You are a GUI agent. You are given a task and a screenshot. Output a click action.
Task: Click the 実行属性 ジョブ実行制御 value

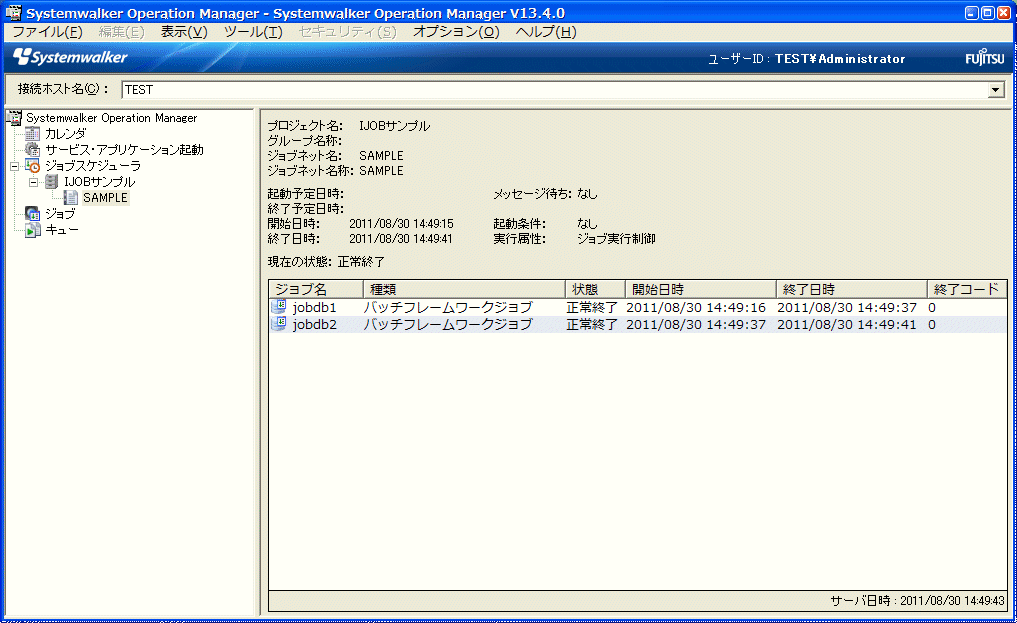point(616,239)
